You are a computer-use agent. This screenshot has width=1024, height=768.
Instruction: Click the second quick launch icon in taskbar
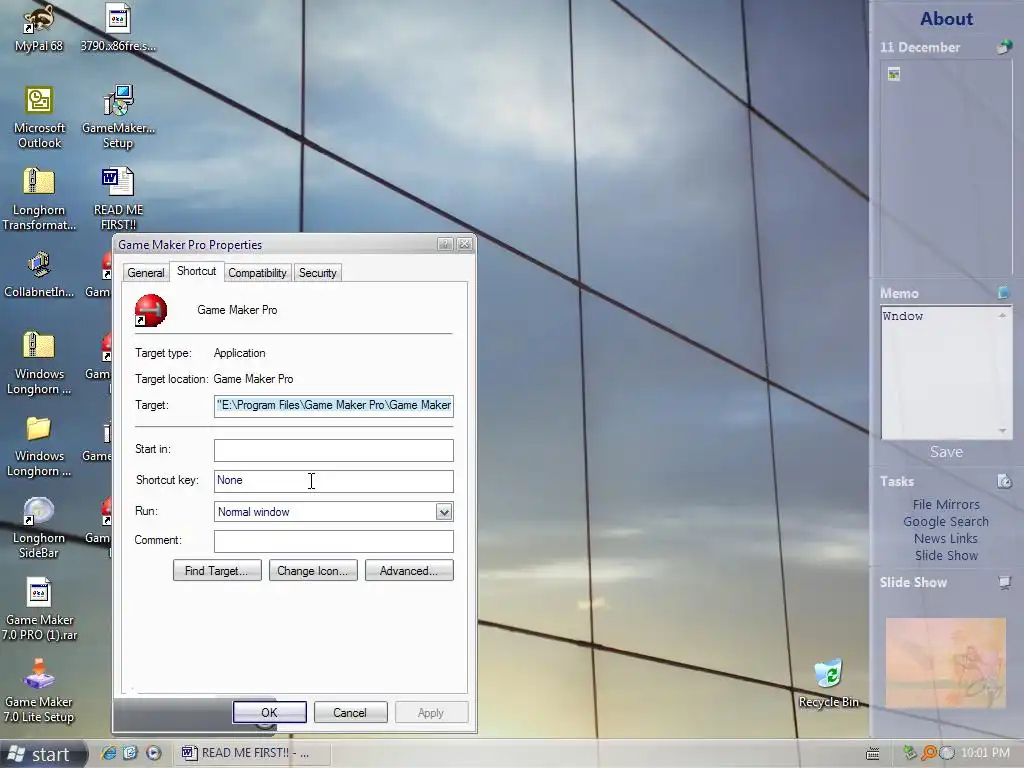(130, 753)
